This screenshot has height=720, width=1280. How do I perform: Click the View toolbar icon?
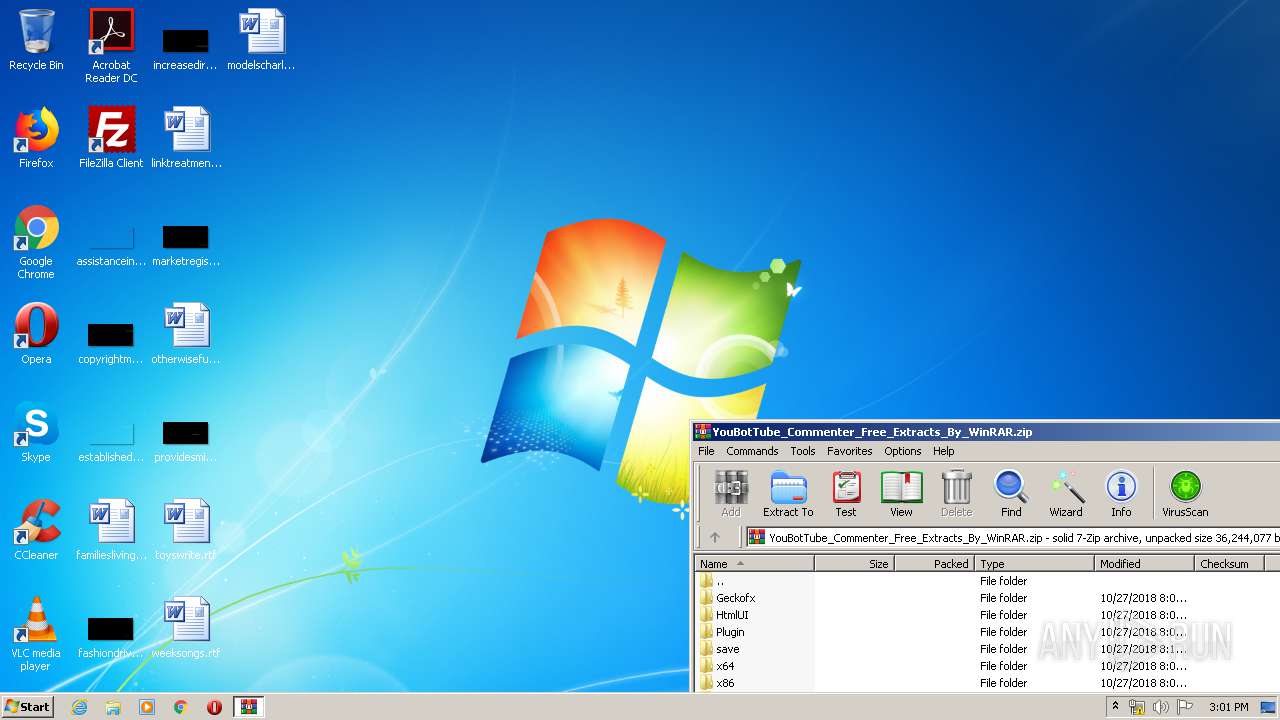point(901,495)
